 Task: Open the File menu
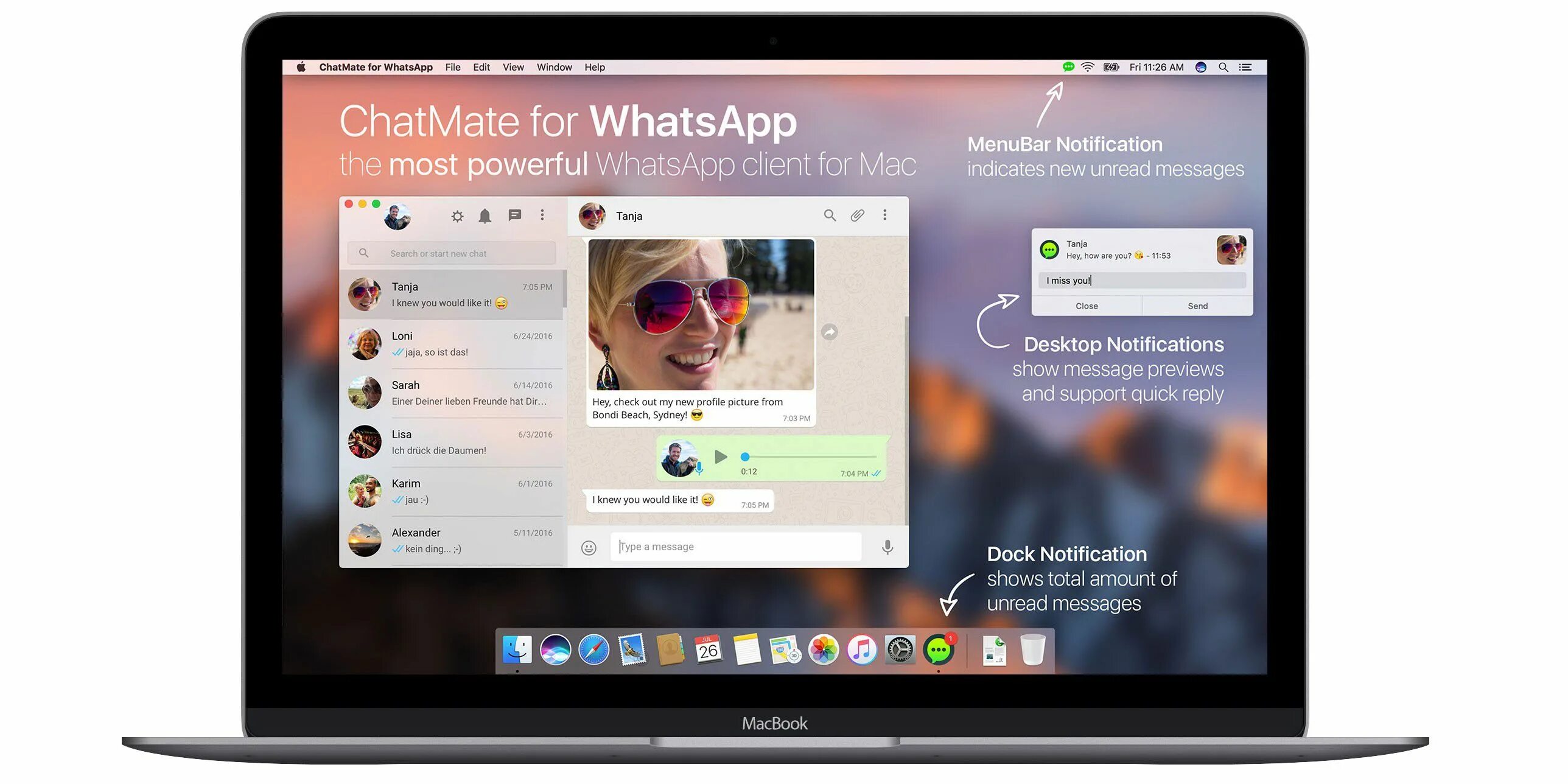click(452, 67)
